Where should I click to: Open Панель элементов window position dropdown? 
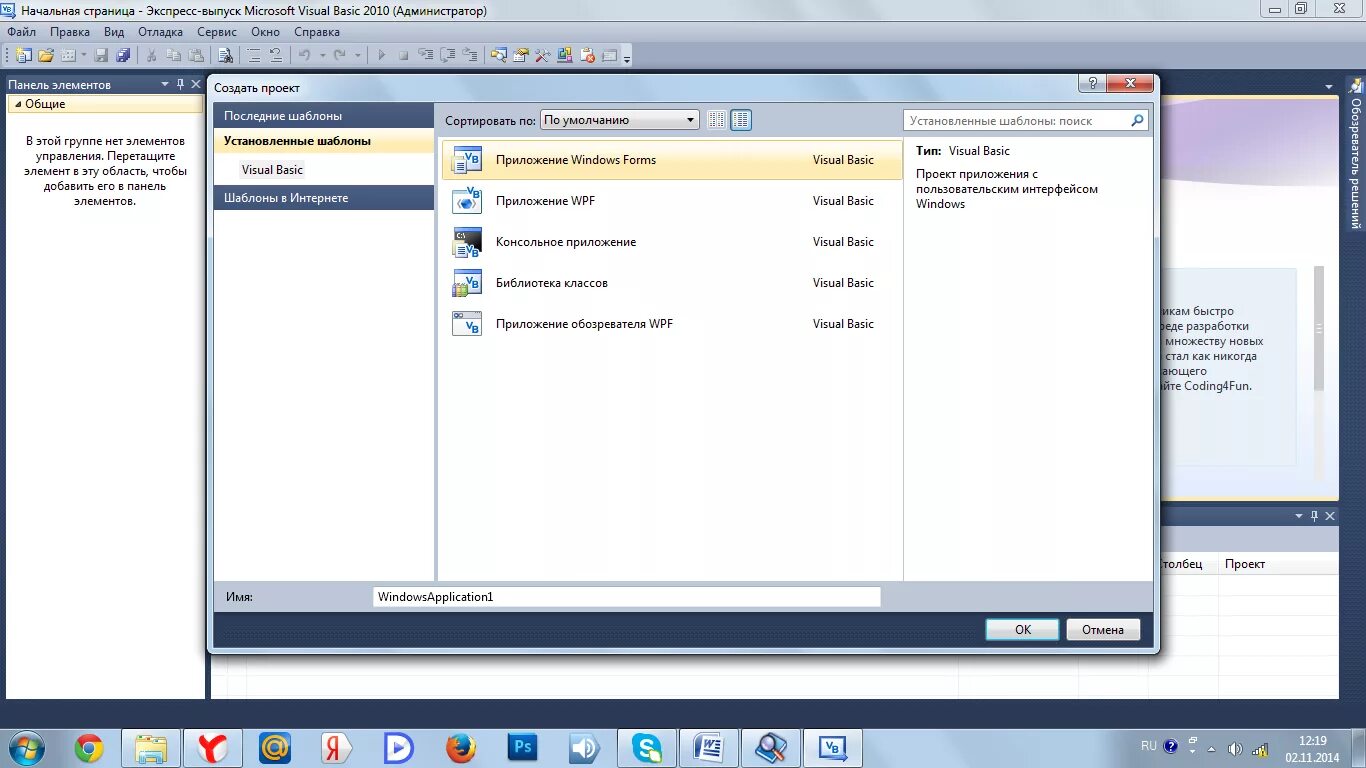pyautogui.click(x=165, y=85)
